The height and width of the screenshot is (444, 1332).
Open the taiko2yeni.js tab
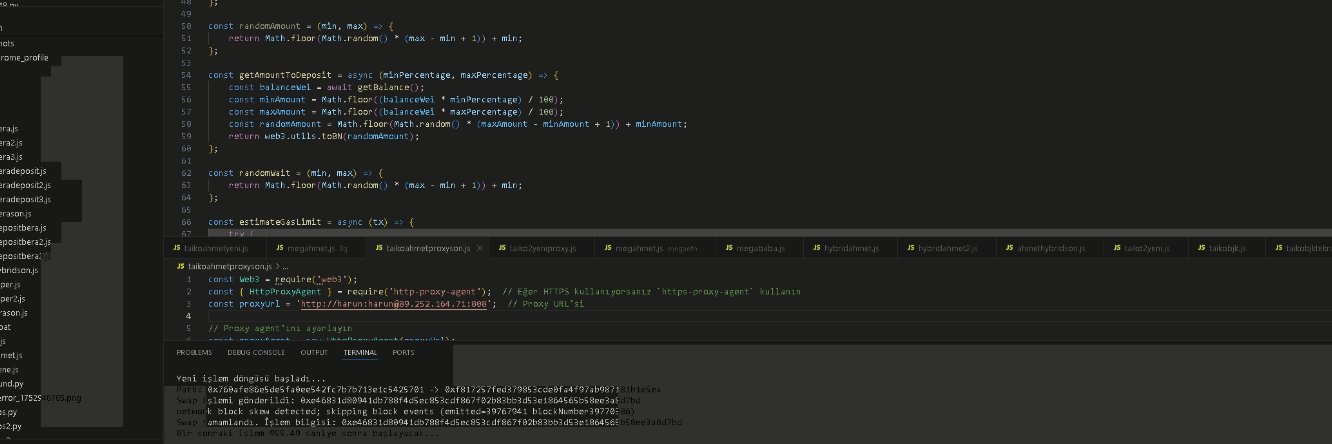1148,248
